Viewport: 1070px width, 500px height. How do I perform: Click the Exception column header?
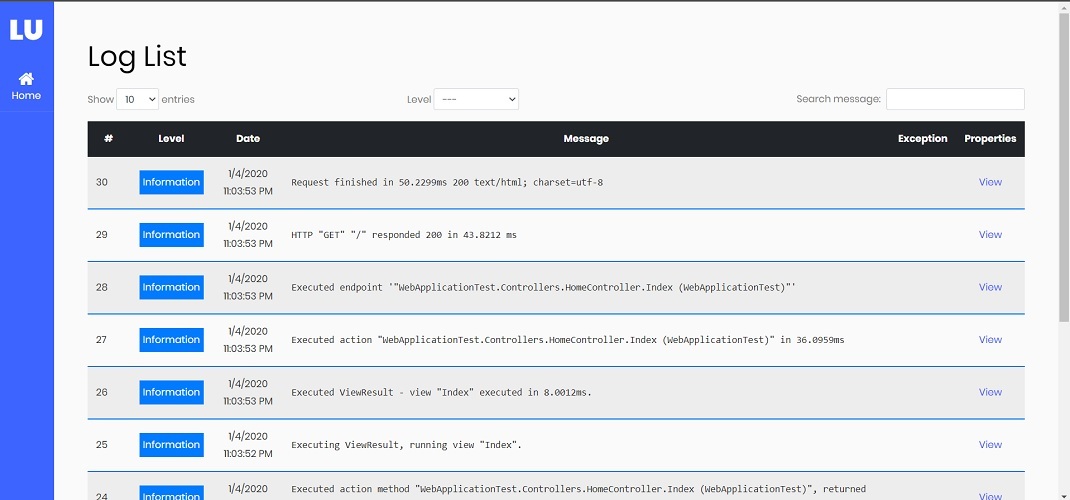coord(923,138)
